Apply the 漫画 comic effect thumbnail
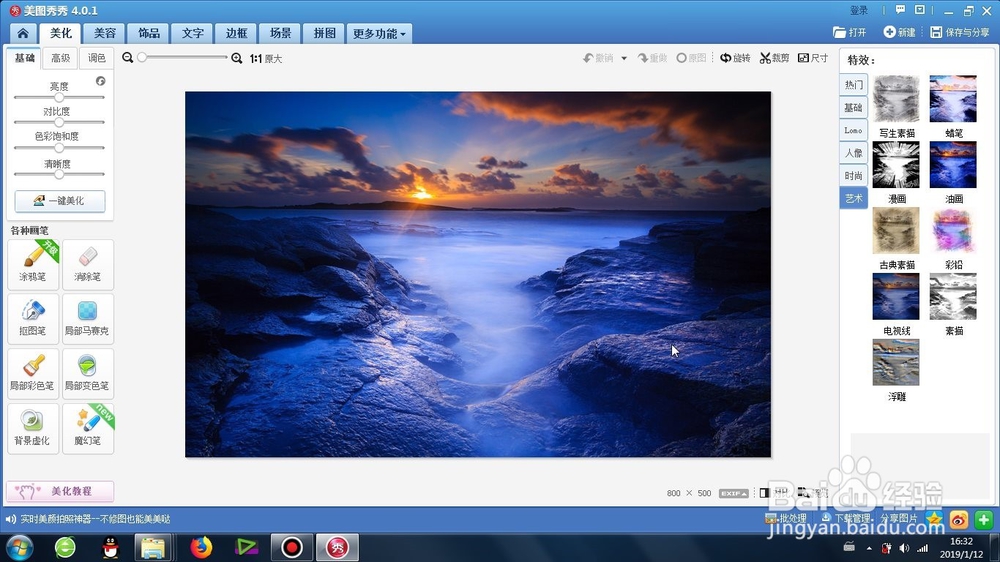 coord(896,165)
